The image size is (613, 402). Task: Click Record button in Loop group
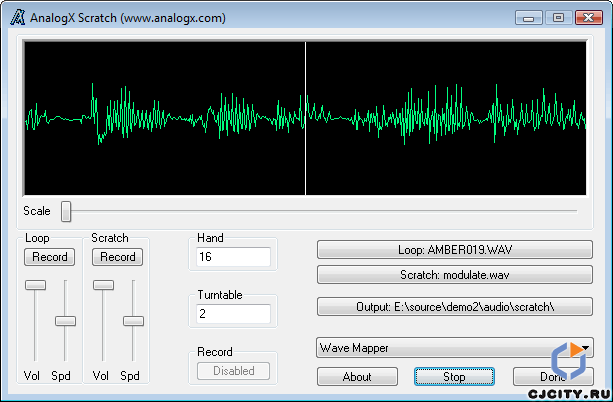[50, 257]
